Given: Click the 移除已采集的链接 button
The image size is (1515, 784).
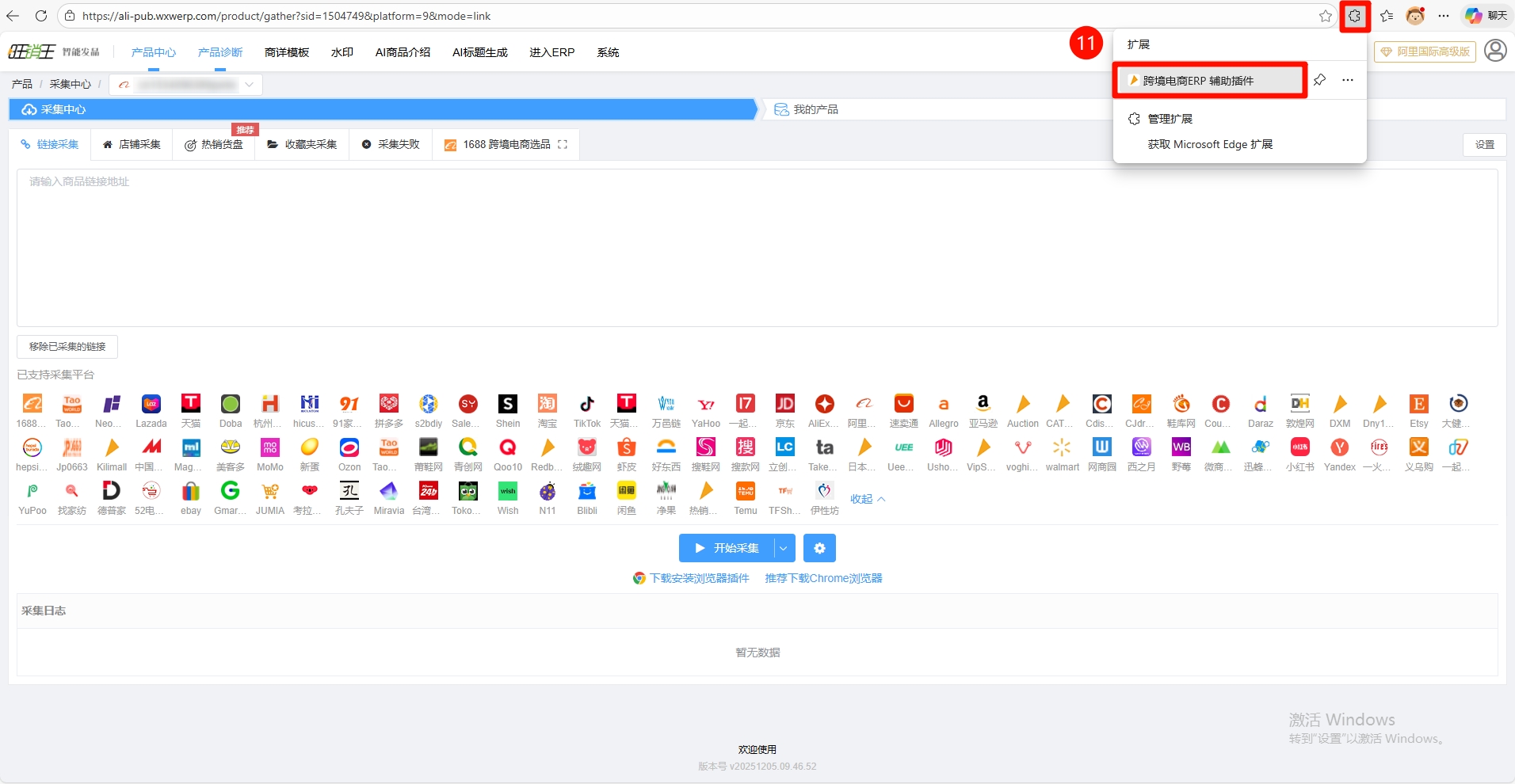Looking at the screenshot, I should (x=67, y=347).
